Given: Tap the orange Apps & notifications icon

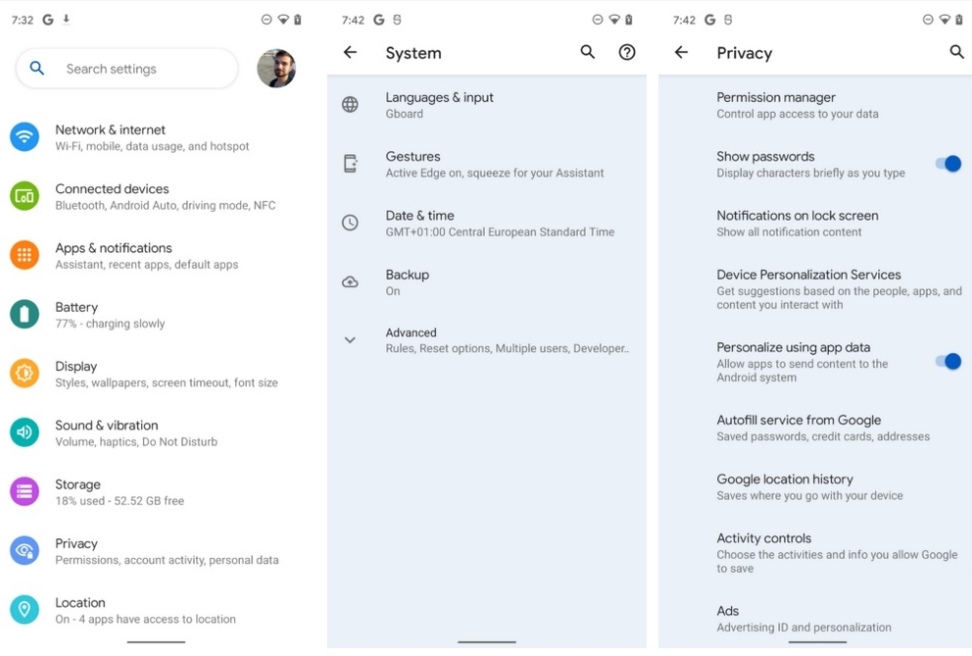Looking at the screenshot, I should pyautogui.click(x=24, y=255).
